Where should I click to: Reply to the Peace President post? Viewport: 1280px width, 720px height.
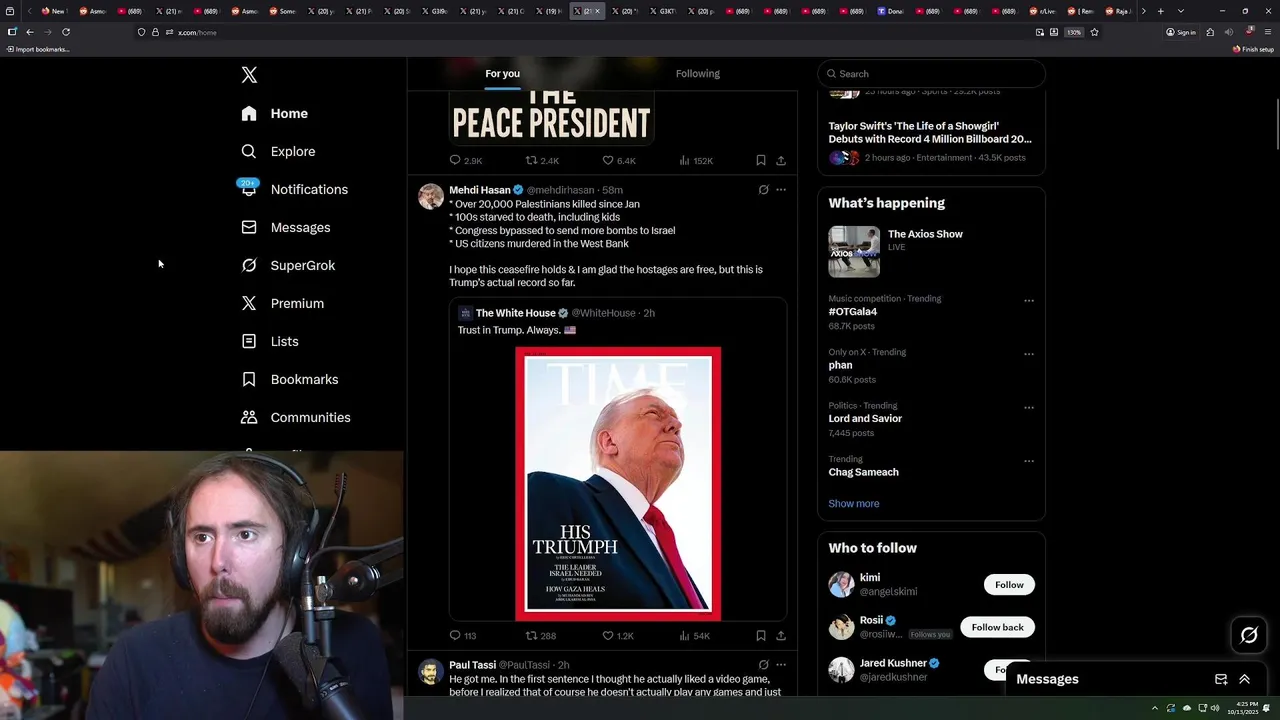(466, 161)
